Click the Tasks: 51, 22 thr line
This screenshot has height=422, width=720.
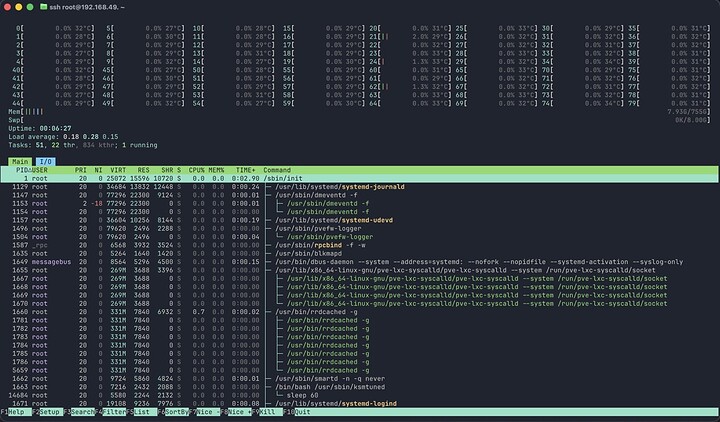point(83,145)
